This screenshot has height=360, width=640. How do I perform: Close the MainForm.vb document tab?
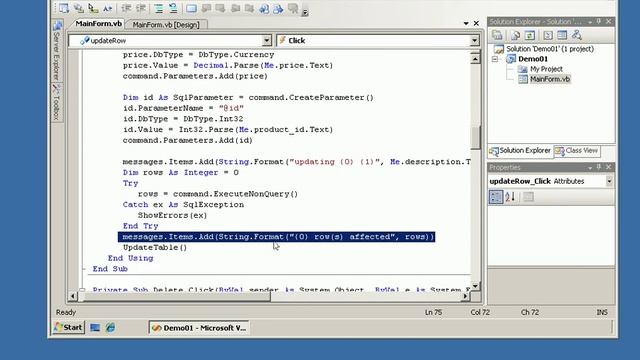[x=476, y=24]
